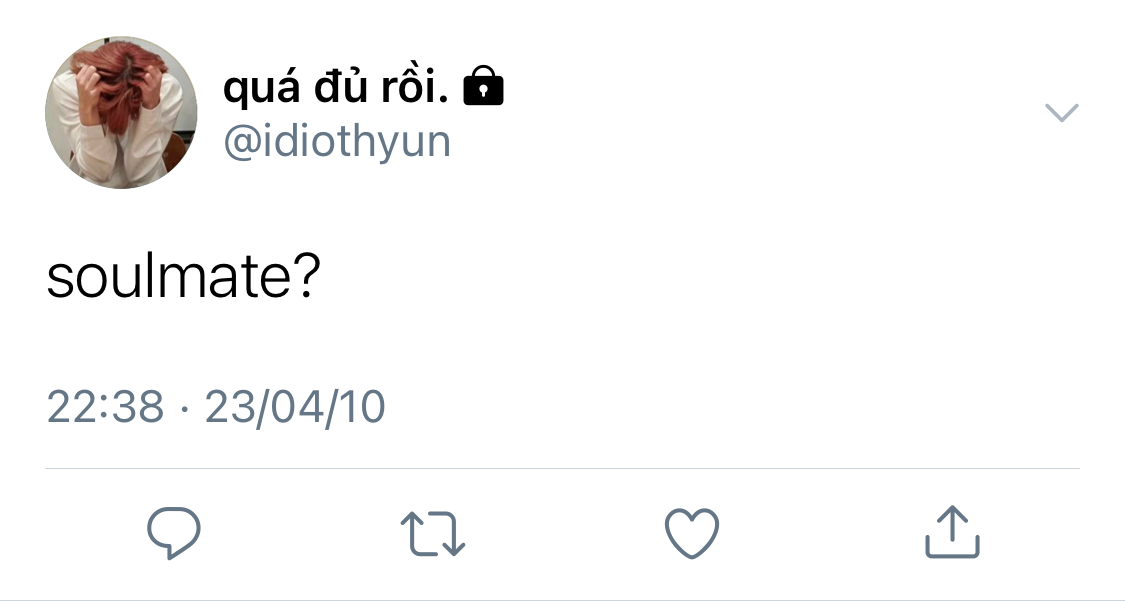Click the 22:38 timestamp
1125x601 pixels.
(105, 407)
